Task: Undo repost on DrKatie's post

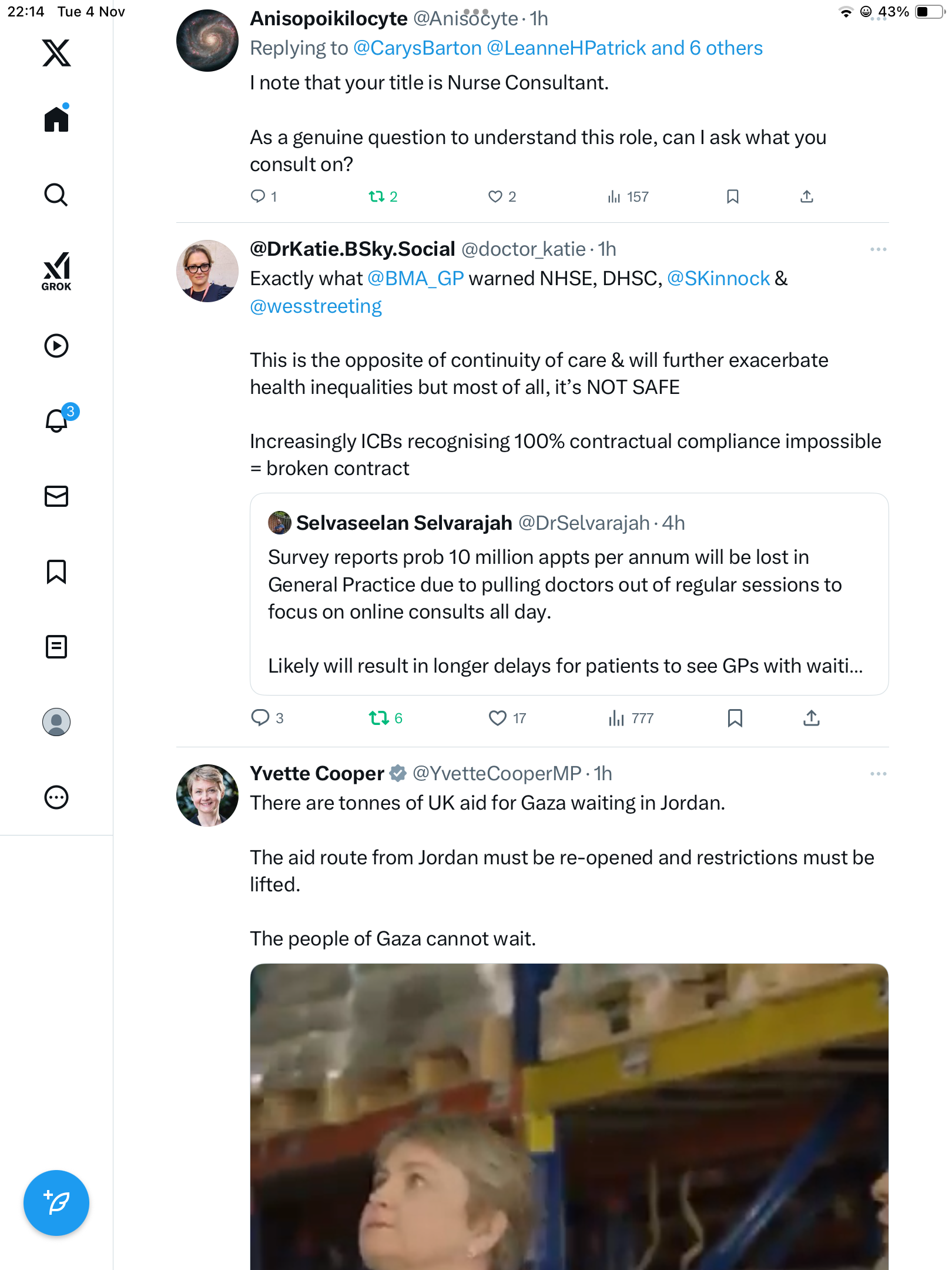Action: (378, 718)
